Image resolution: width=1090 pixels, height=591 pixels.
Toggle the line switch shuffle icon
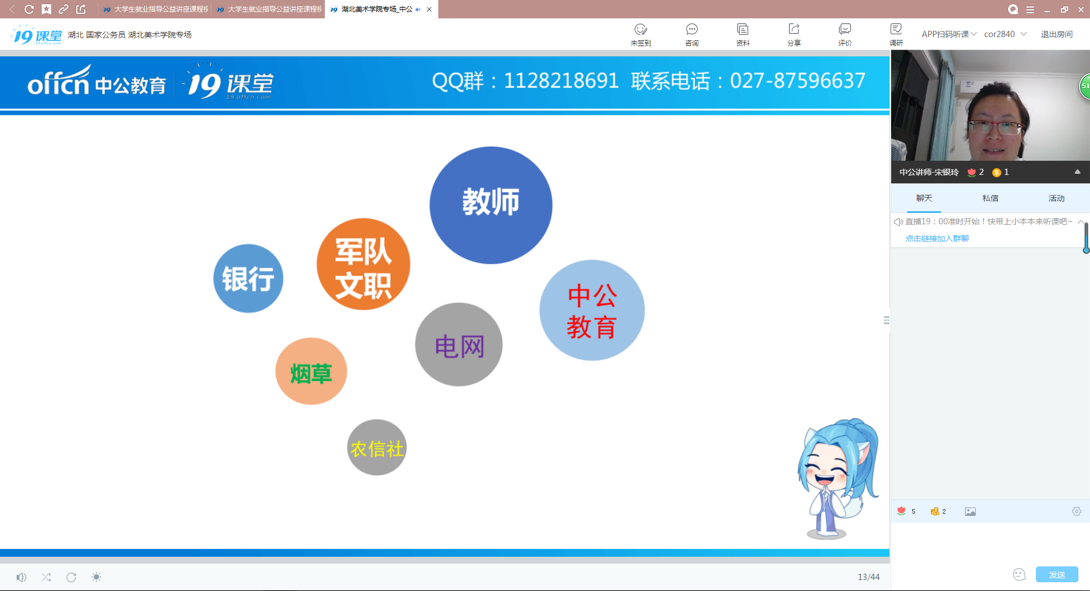point(46,577)
